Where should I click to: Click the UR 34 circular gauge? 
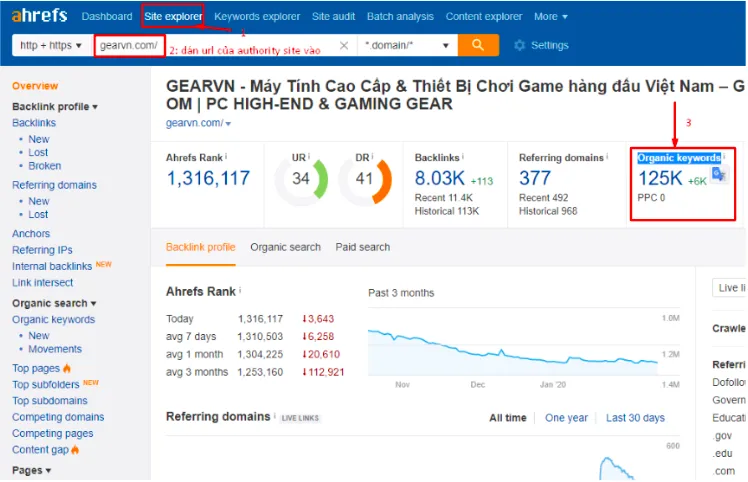point(301,179)
